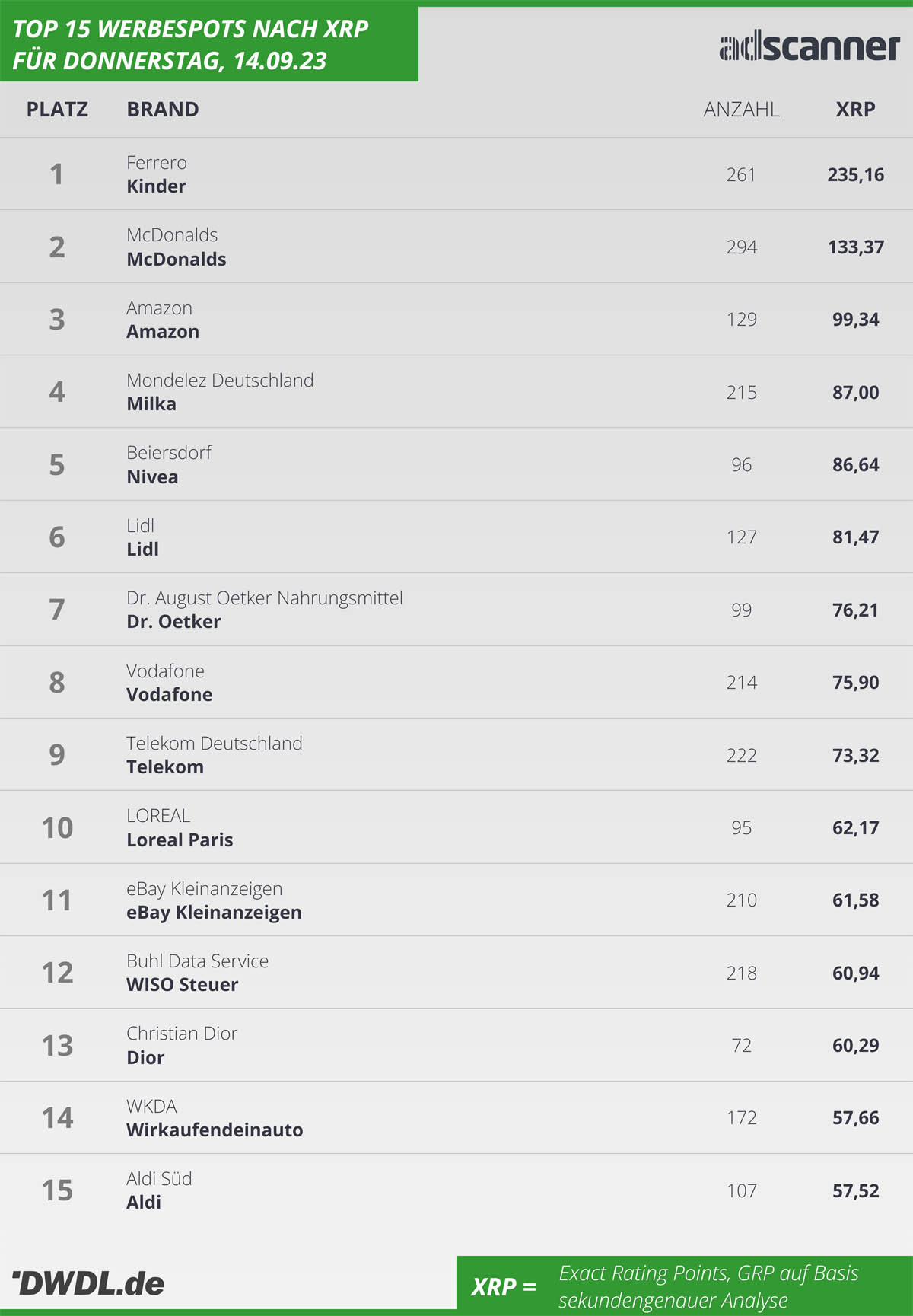Select the Loreal Paris brand name
Viewport: 913px width, 1316px height.
tap(180, 840)
